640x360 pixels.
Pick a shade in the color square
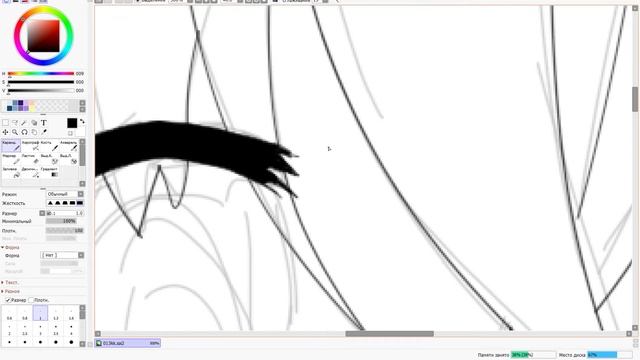tap(43, 36)
